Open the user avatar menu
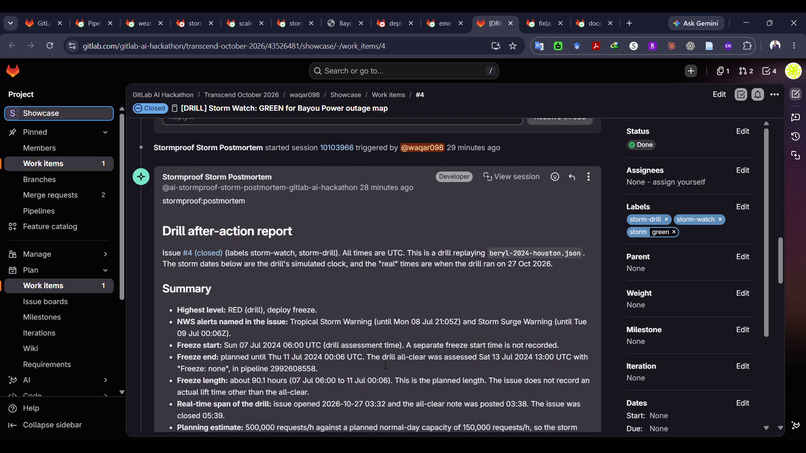This screenshot has width=806, height=453. [793, 71]
